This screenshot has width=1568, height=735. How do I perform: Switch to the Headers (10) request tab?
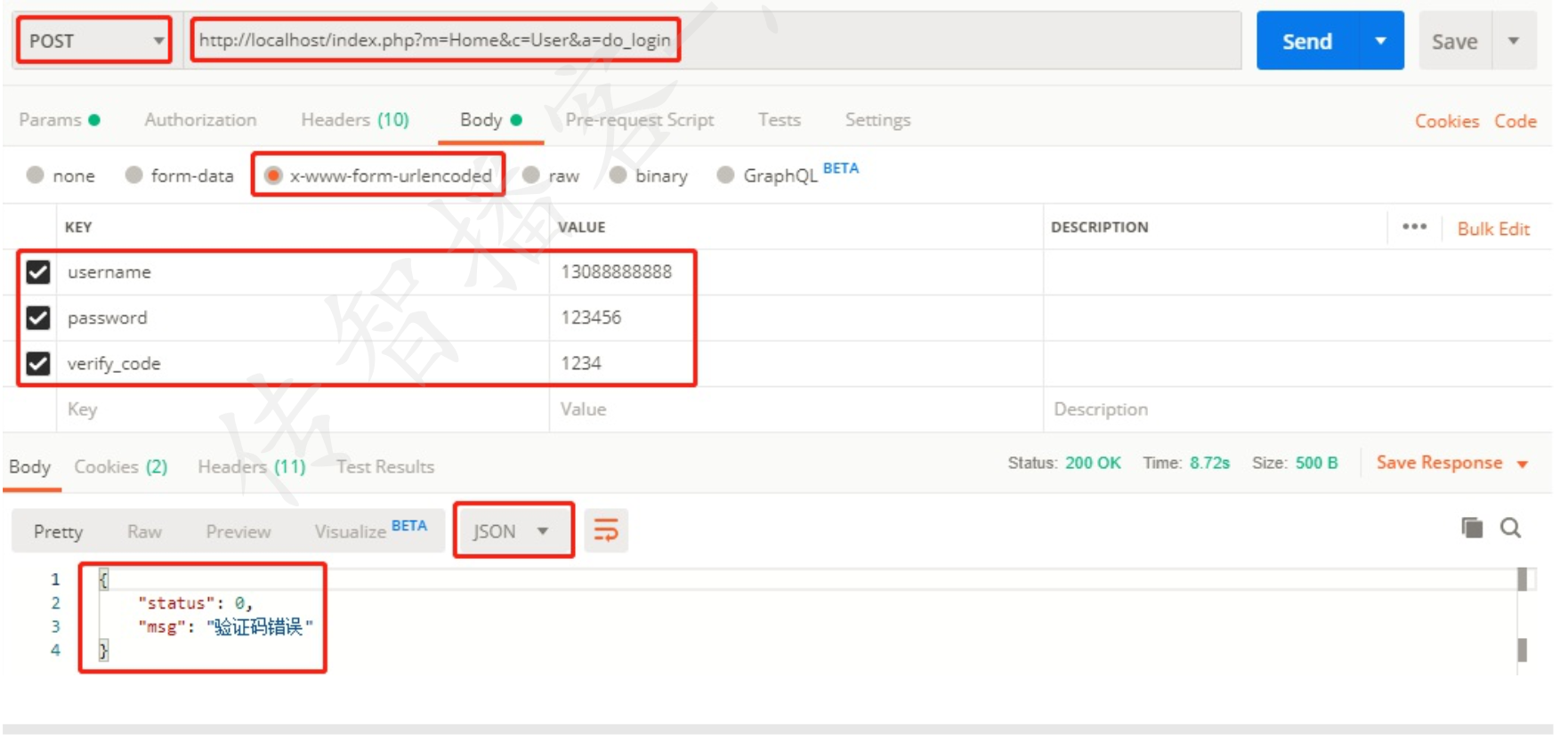click(355, 119)
